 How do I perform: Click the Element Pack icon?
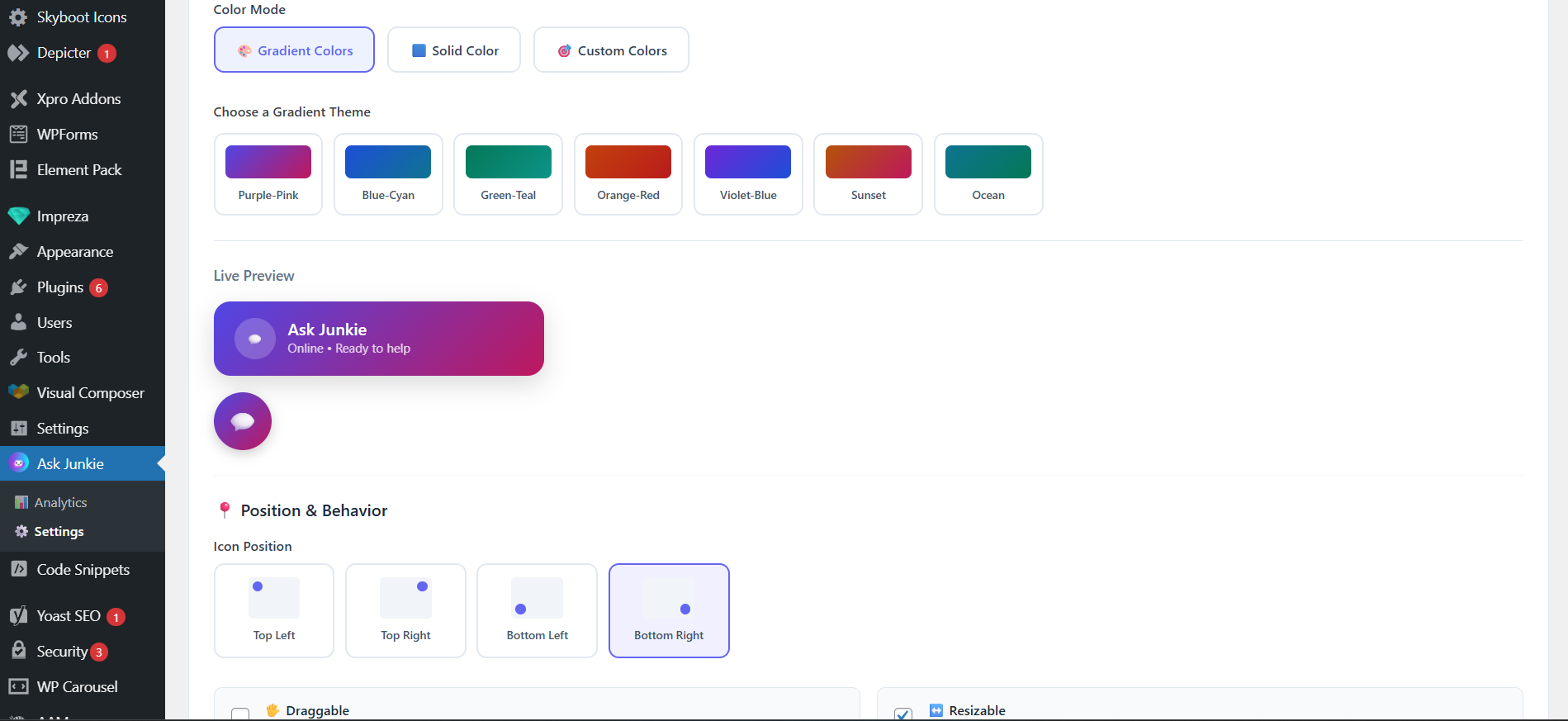[18, 170]
